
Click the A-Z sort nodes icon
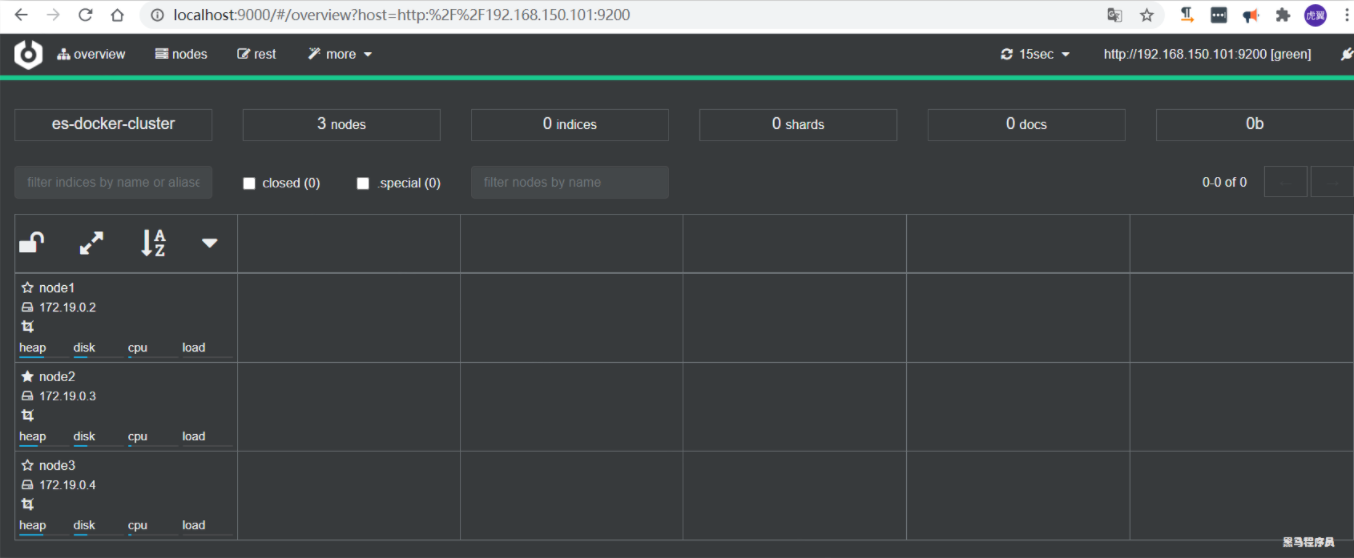pyautogui.click(x=153, y=243)
